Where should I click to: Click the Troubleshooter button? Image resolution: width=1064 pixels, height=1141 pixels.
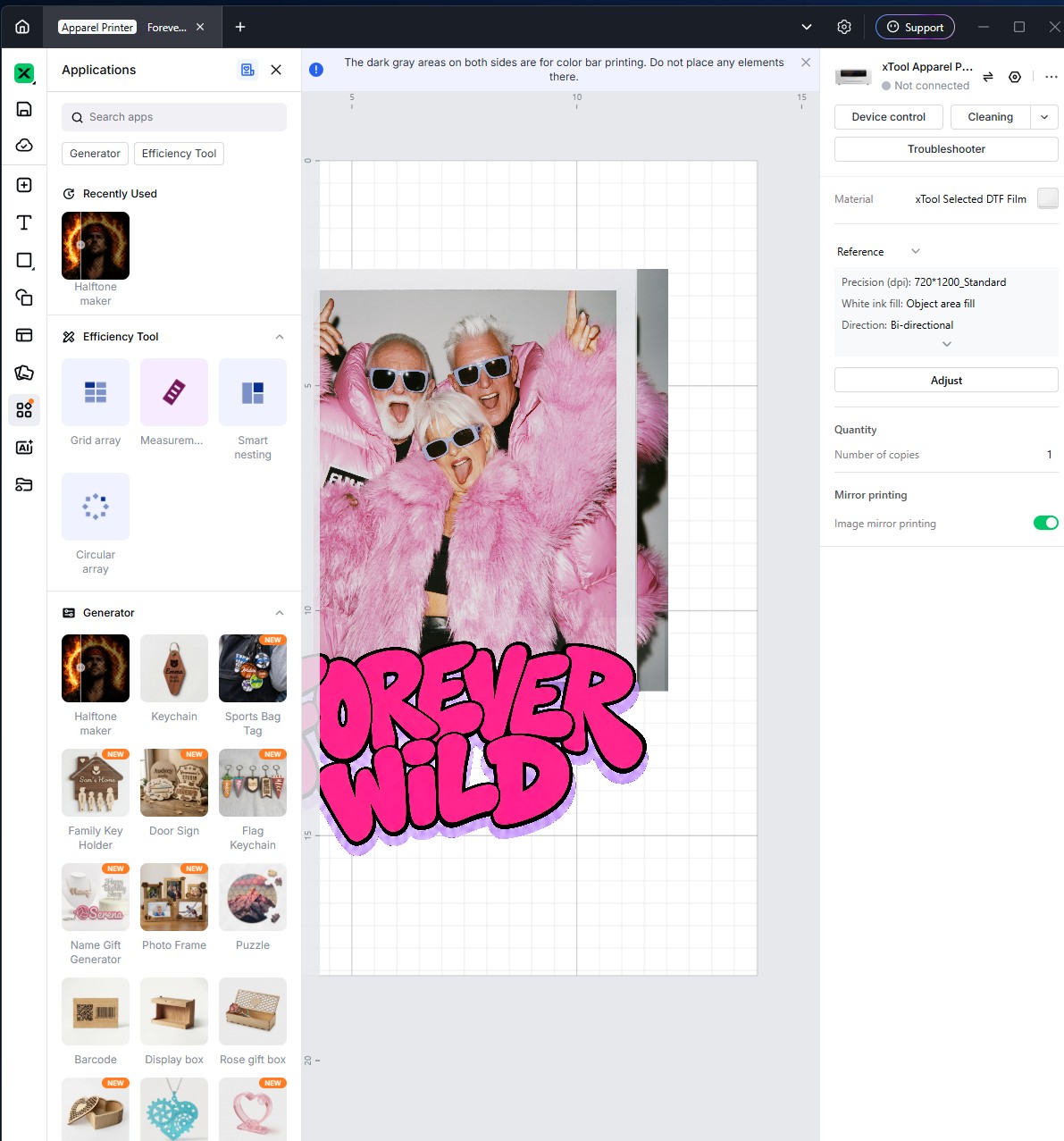click(x=946, y=149)
